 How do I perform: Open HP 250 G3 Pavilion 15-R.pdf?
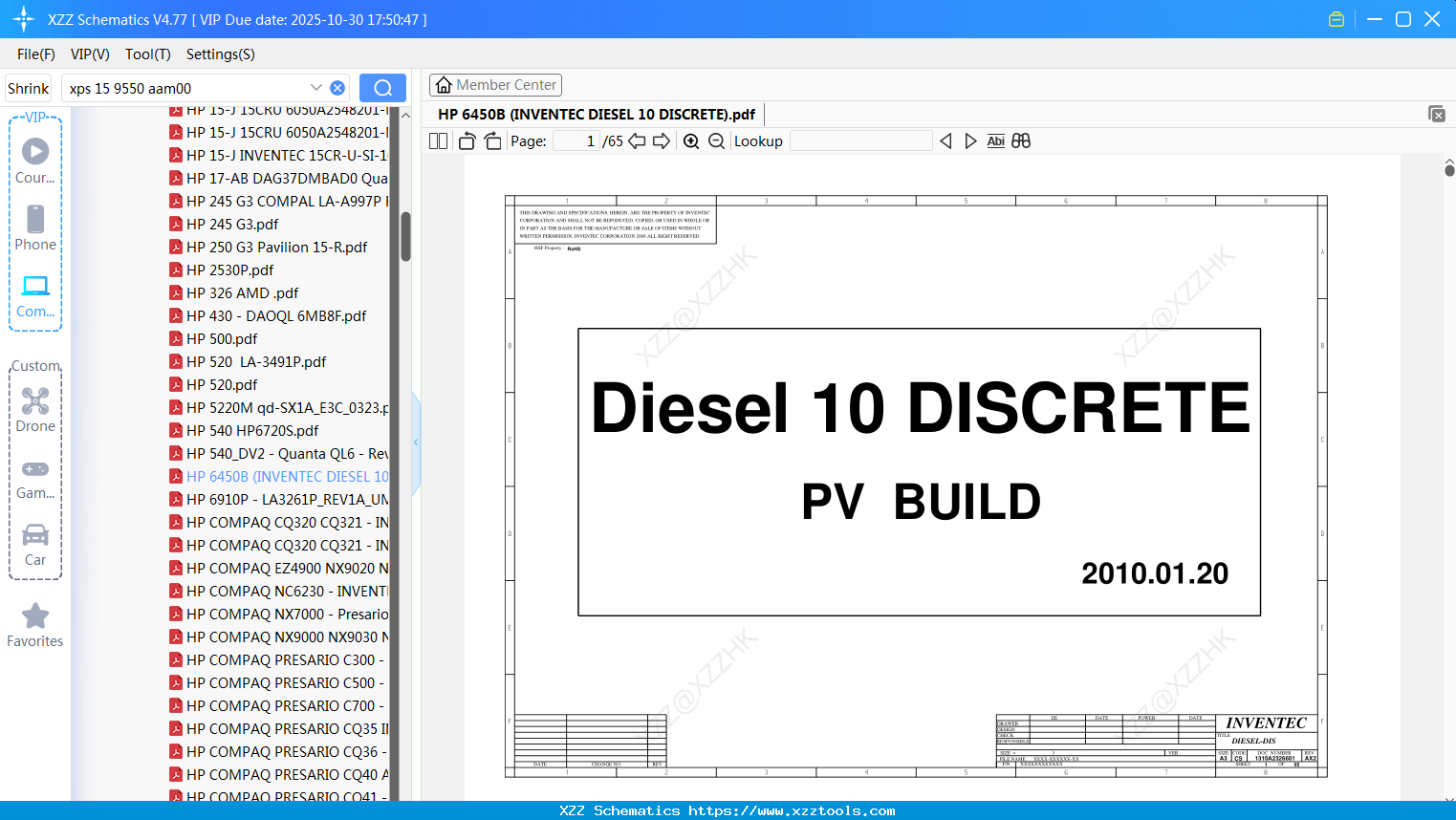[x=277, y=248]
